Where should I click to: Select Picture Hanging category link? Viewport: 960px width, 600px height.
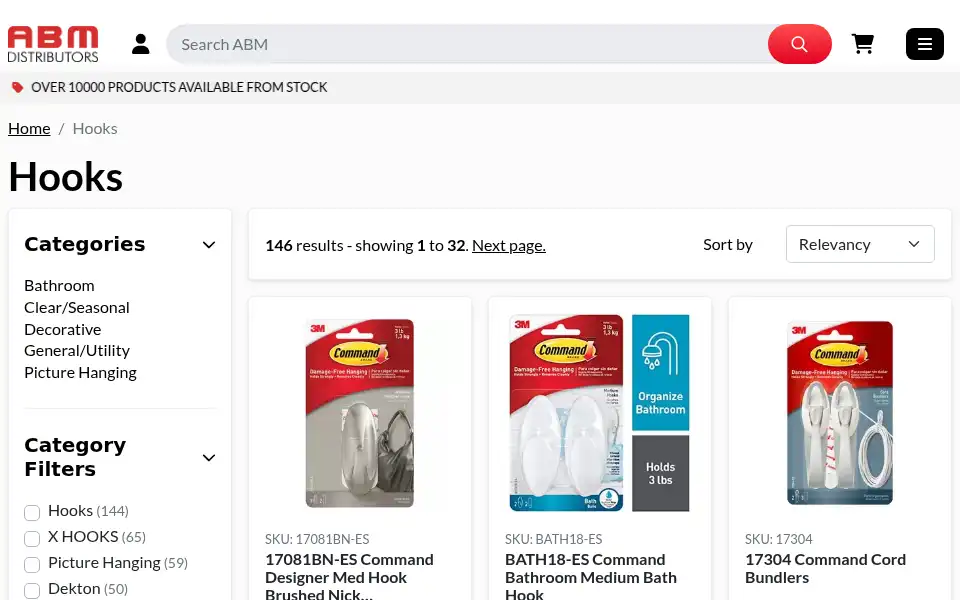(x=80, y=373)
